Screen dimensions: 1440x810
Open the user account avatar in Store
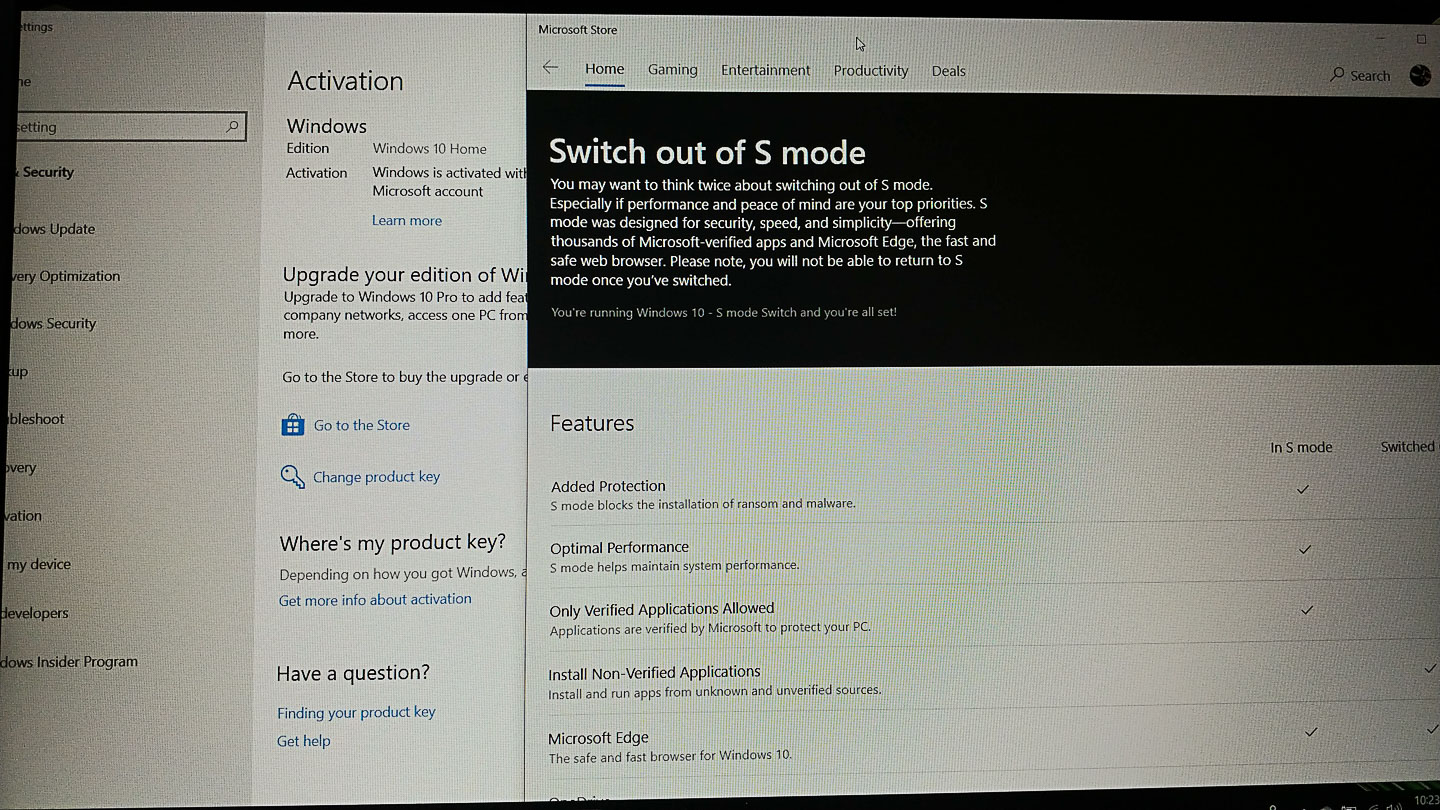[1420, 75]
